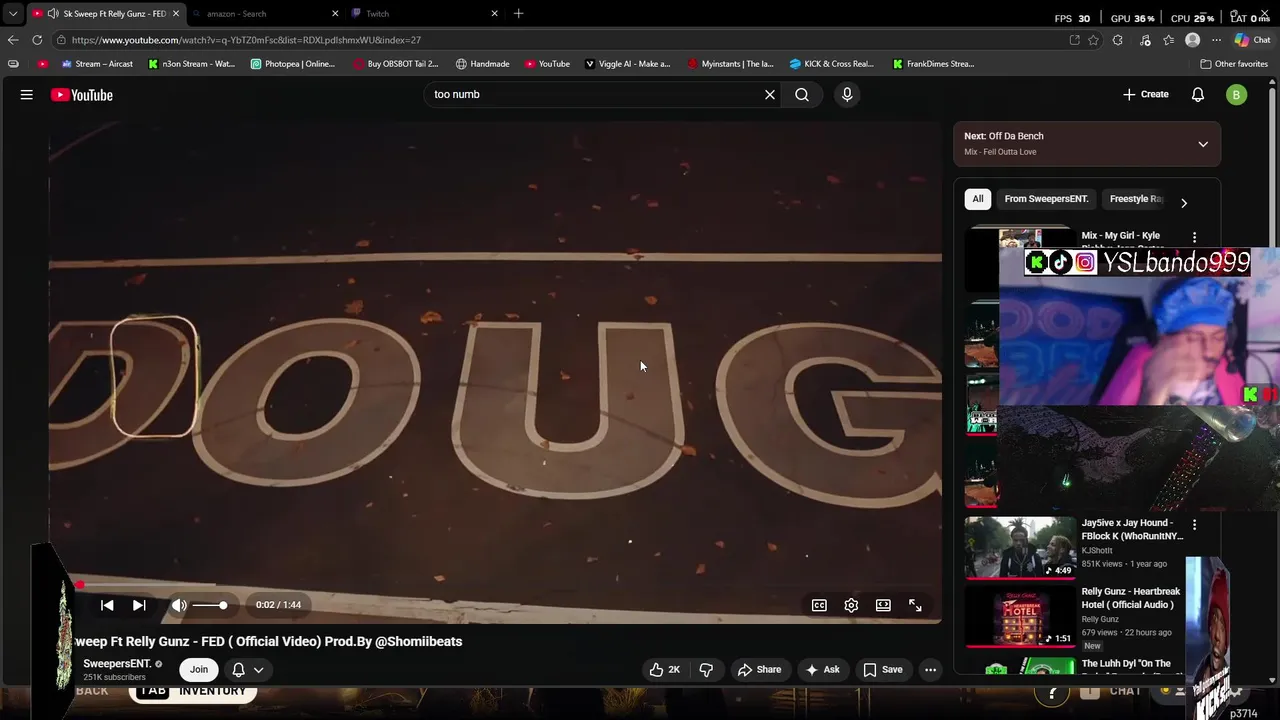Screen dimensions: 1280x720
Task: Clear the 'too numb' search text
Action: pos(770,95)
